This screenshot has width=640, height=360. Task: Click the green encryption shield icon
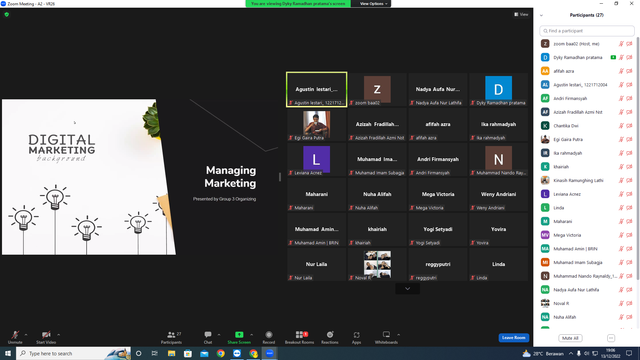pos(7,14)
